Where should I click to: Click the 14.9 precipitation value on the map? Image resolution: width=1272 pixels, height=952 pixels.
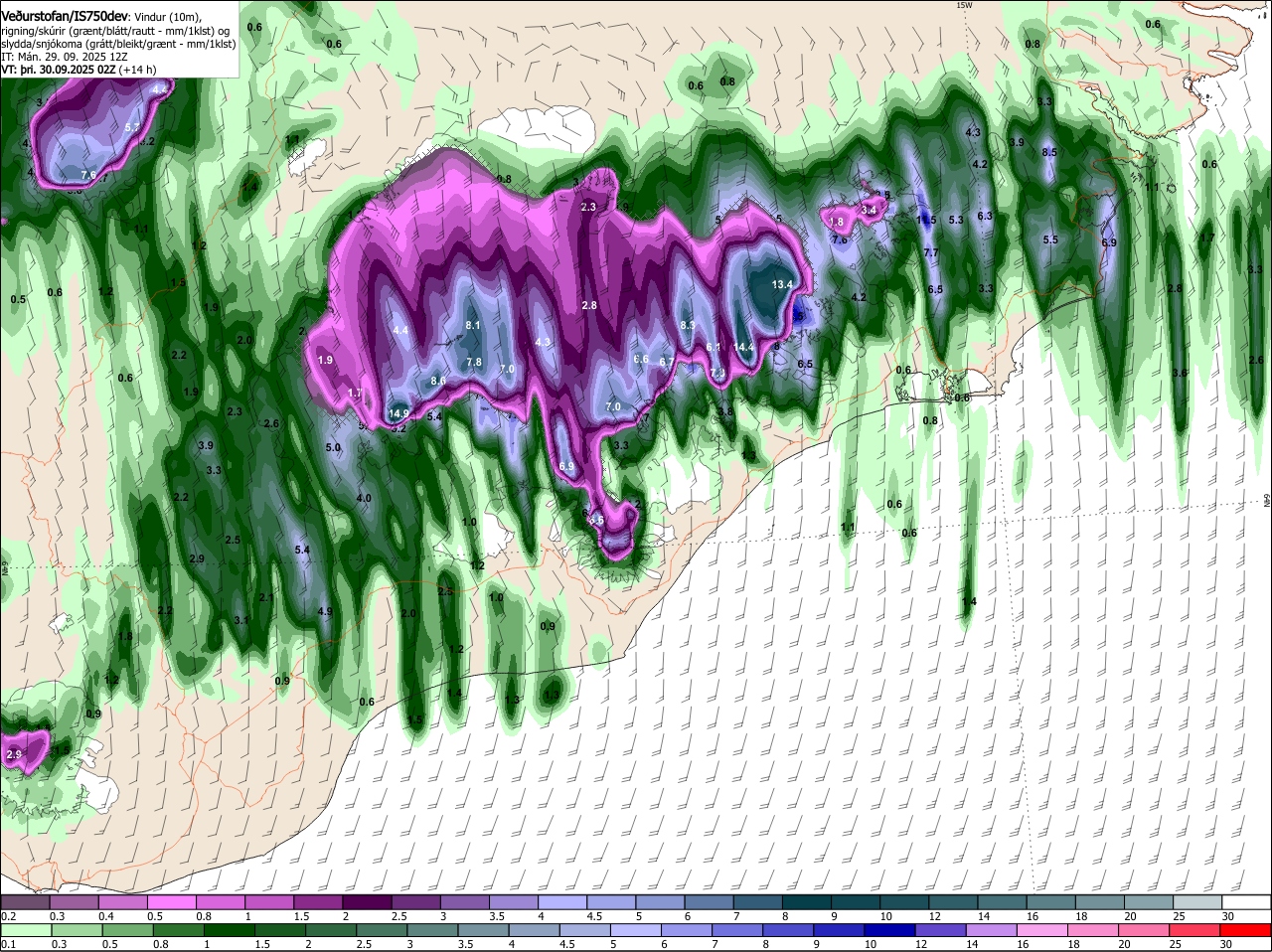pos(398,413)
